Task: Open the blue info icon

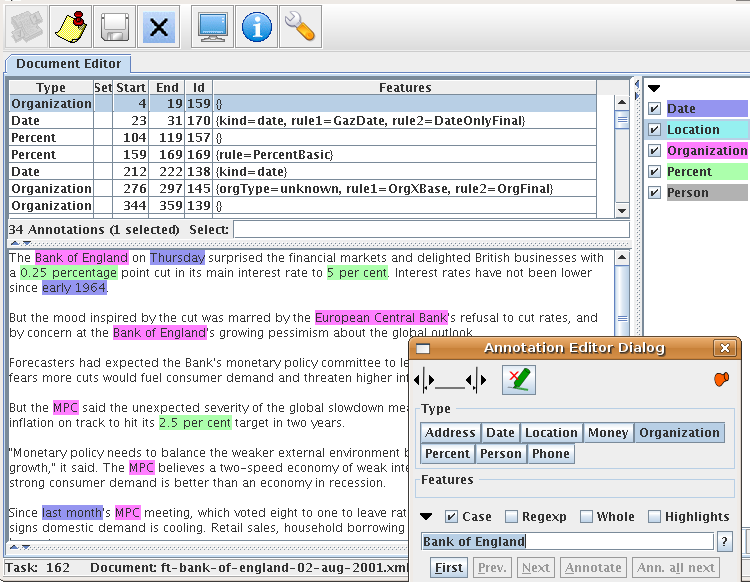Action: (x=256, y=27)
